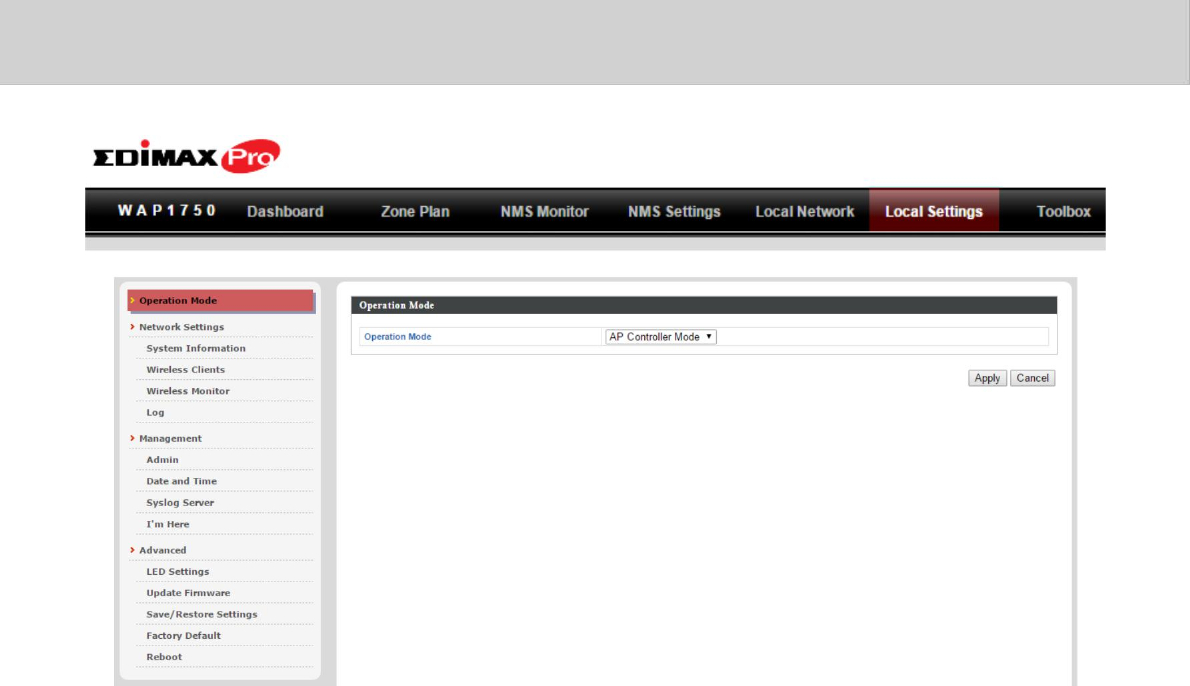Switch to the Zone Plan tab
Viewport: 1190px width, 686px height.
click(415, 212)
